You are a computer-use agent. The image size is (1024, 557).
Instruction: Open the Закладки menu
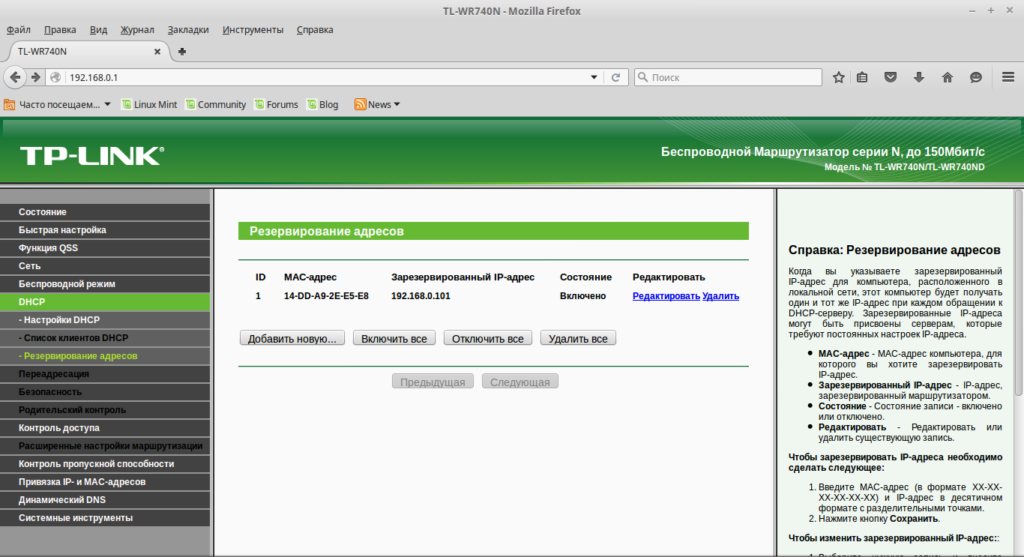coord(188,29)
